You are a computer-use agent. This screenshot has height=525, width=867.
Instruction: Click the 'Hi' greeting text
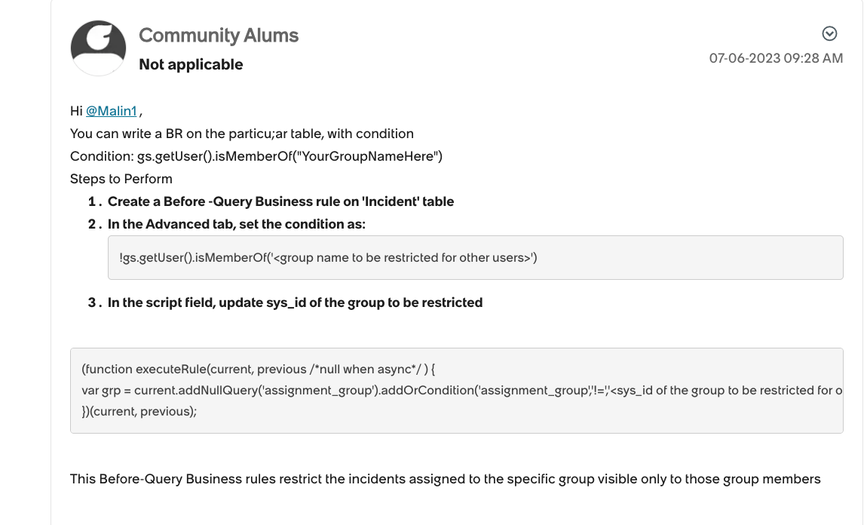click(76, 111)
